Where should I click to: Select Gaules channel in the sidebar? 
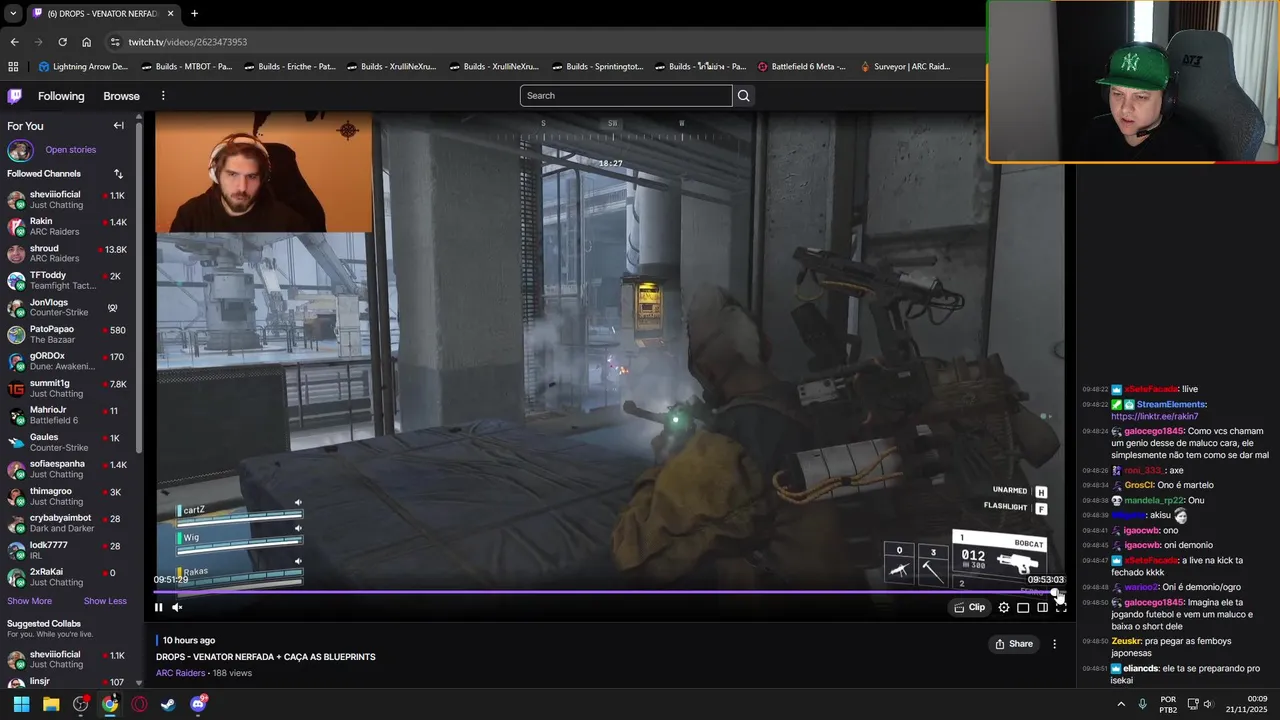68,442
